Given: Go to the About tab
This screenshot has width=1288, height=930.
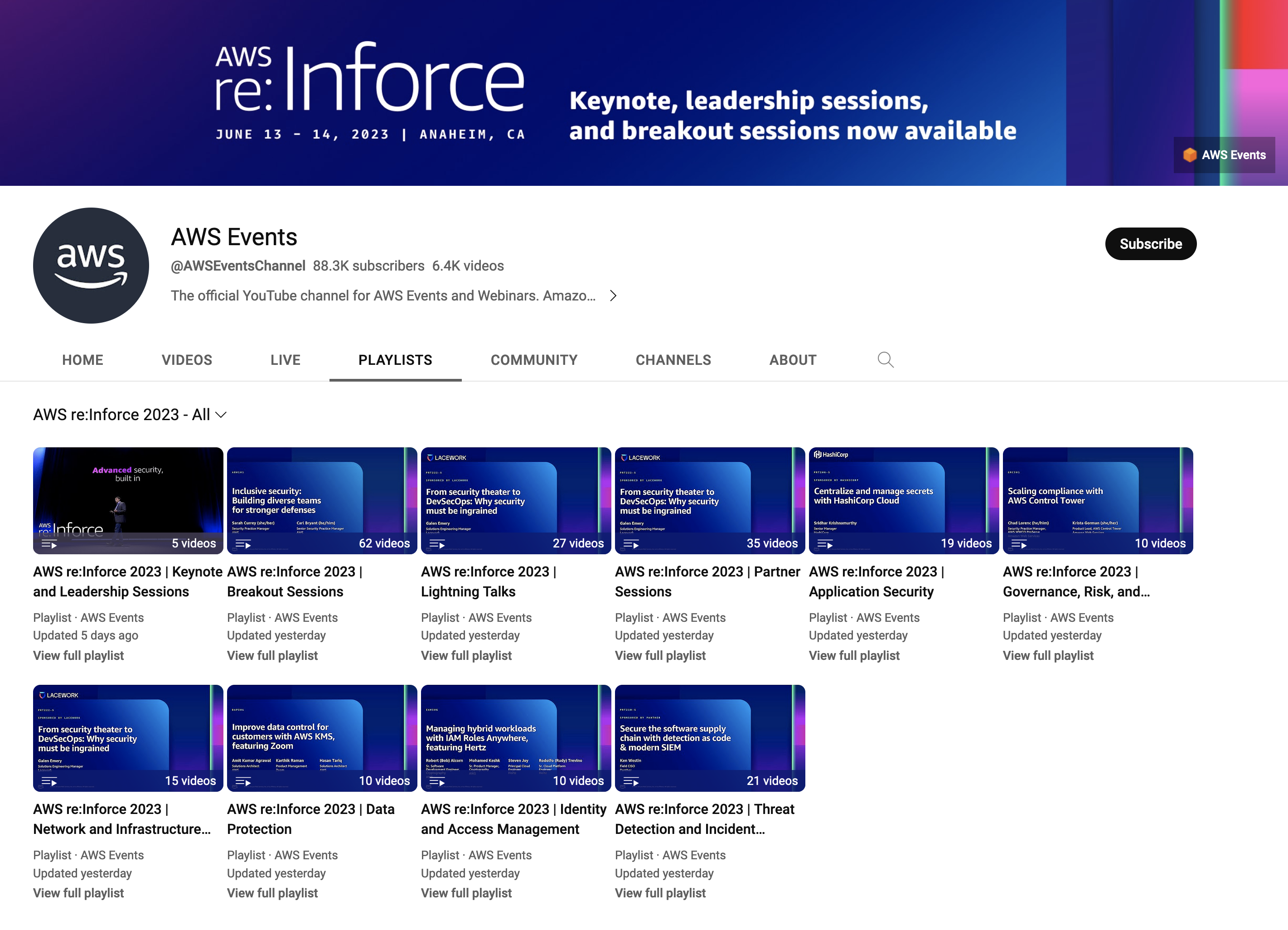Looking at the screenshot, I should click(792, 360).
